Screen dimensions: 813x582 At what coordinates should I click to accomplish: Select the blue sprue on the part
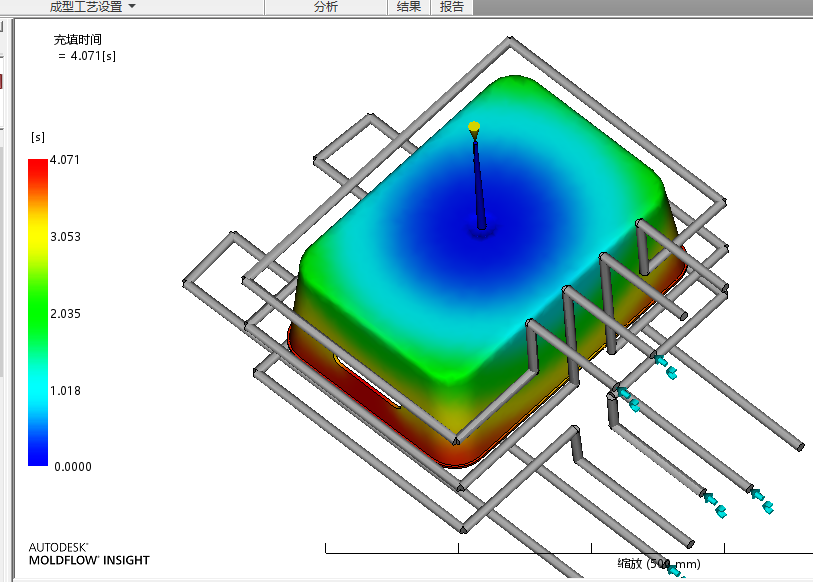479,184
